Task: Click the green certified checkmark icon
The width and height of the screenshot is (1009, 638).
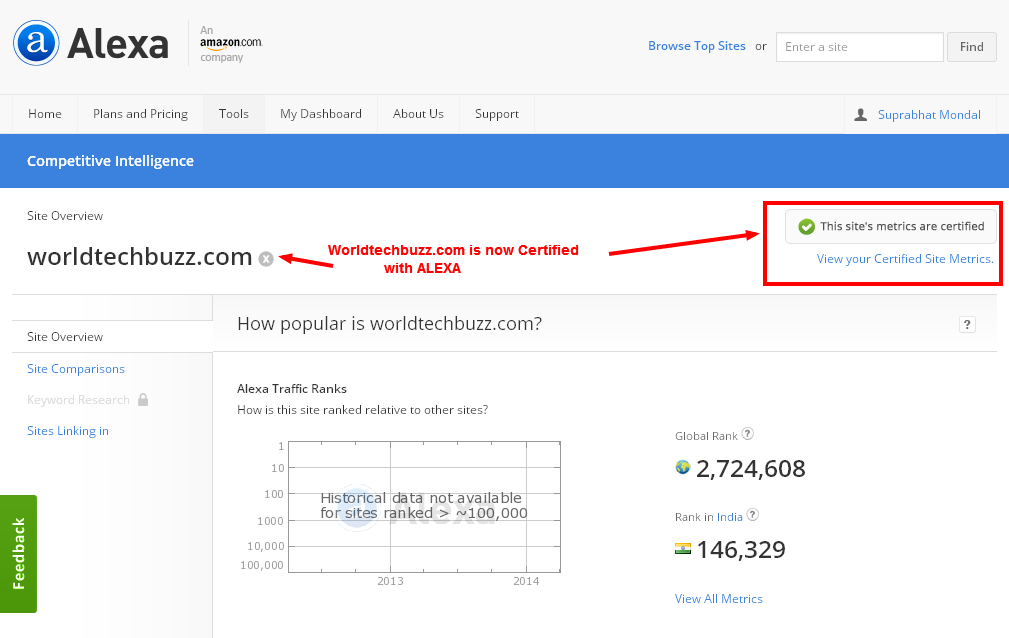Action: point(806,227)
